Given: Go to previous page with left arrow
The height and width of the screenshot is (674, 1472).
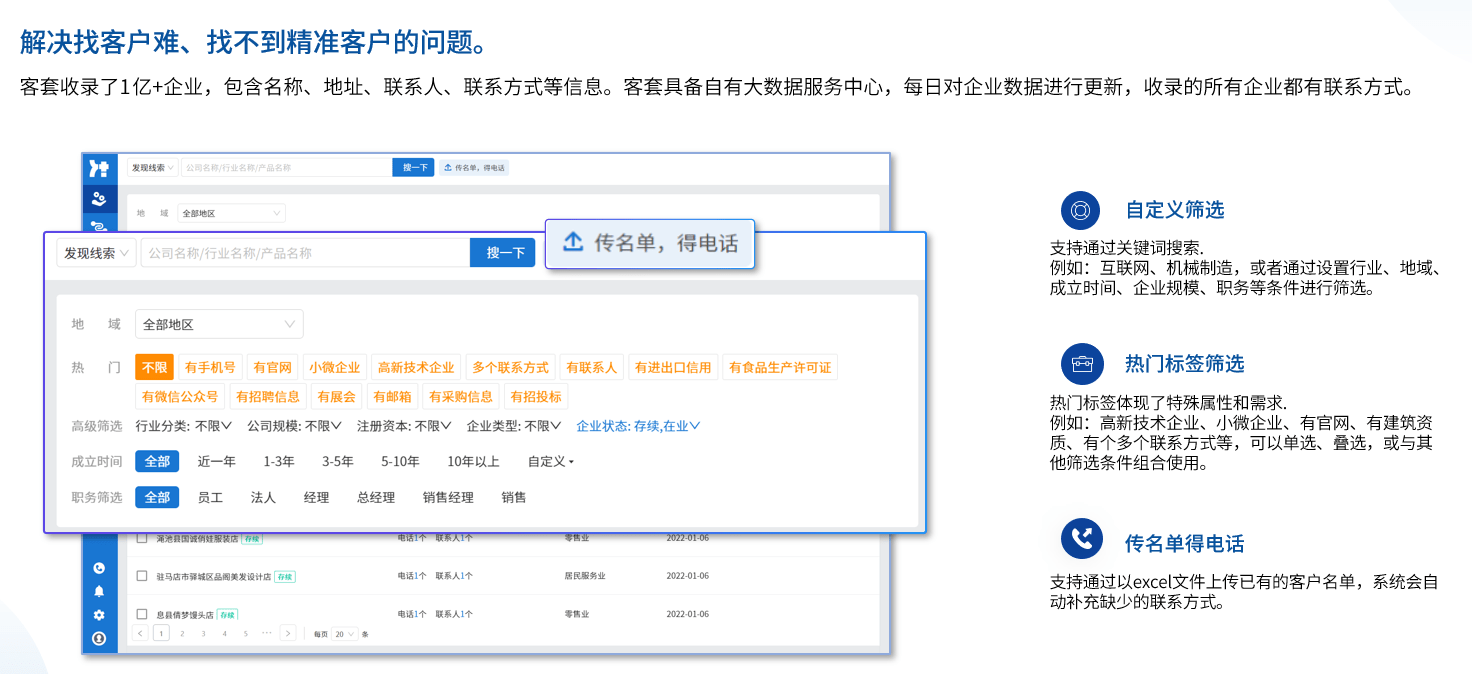Looking at the screenshot, I should (x=141, y=633).
